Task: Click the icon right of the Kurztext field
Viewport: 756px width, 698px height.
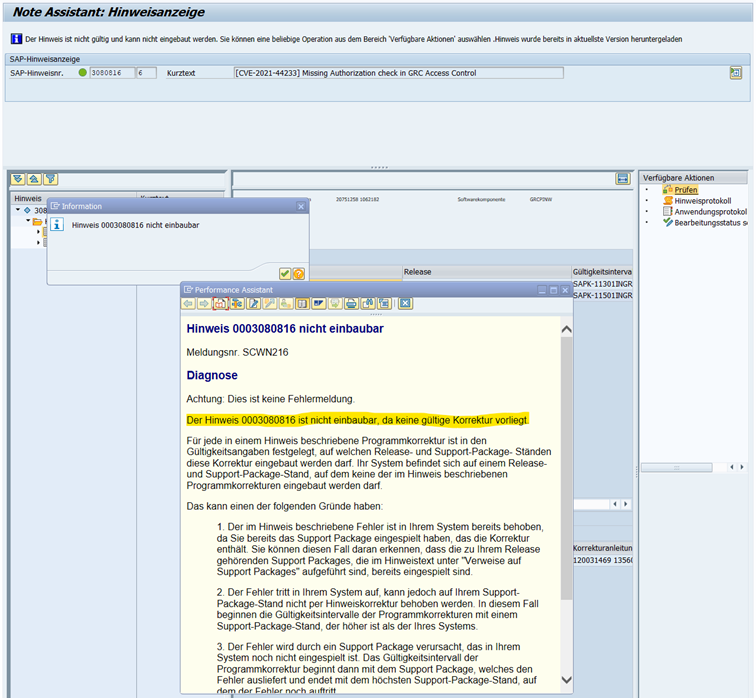Action: coord(736,73)
